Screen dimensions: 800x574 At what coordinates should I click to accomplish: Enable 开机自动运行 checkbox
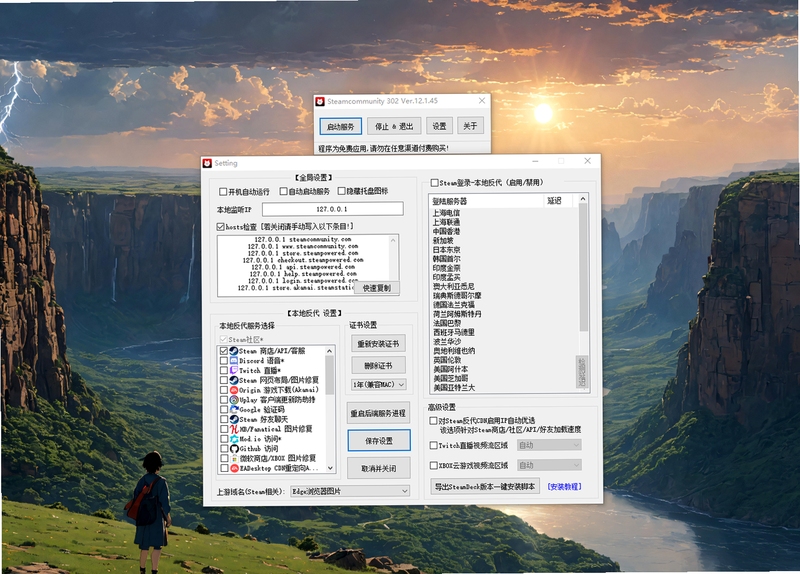pos(223,191)
